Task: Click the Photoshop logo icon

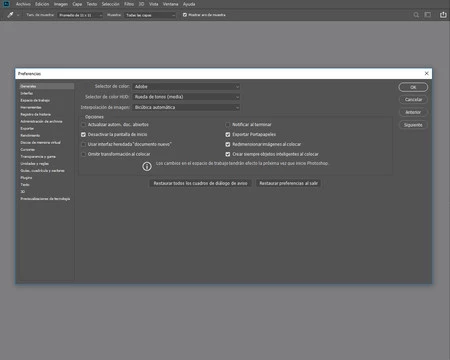Action: [x=6, y=4]
